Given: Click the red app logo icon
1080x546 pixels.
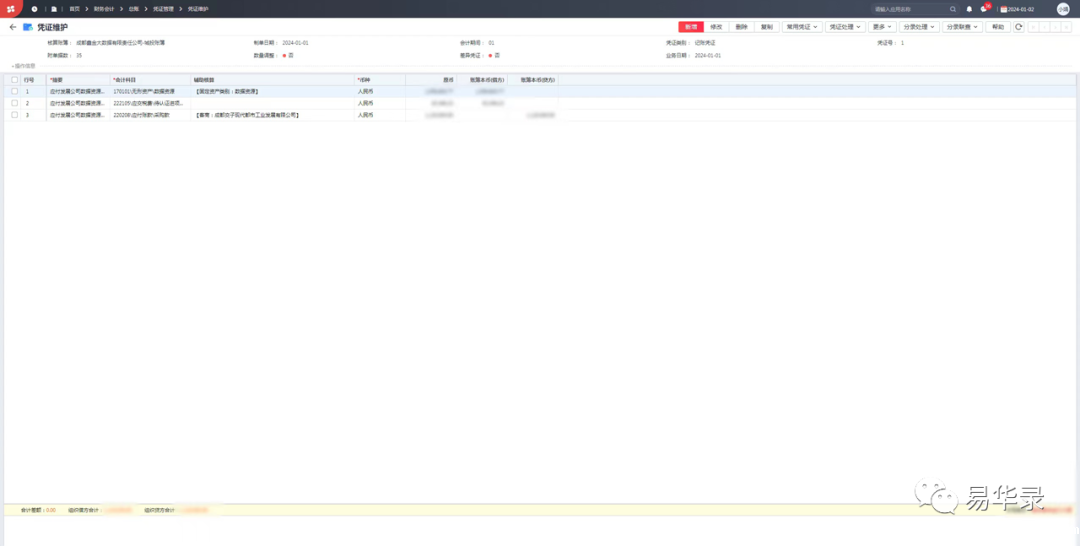Looking at the screenshot, I should pyautogui.click(x=10, y=9).
